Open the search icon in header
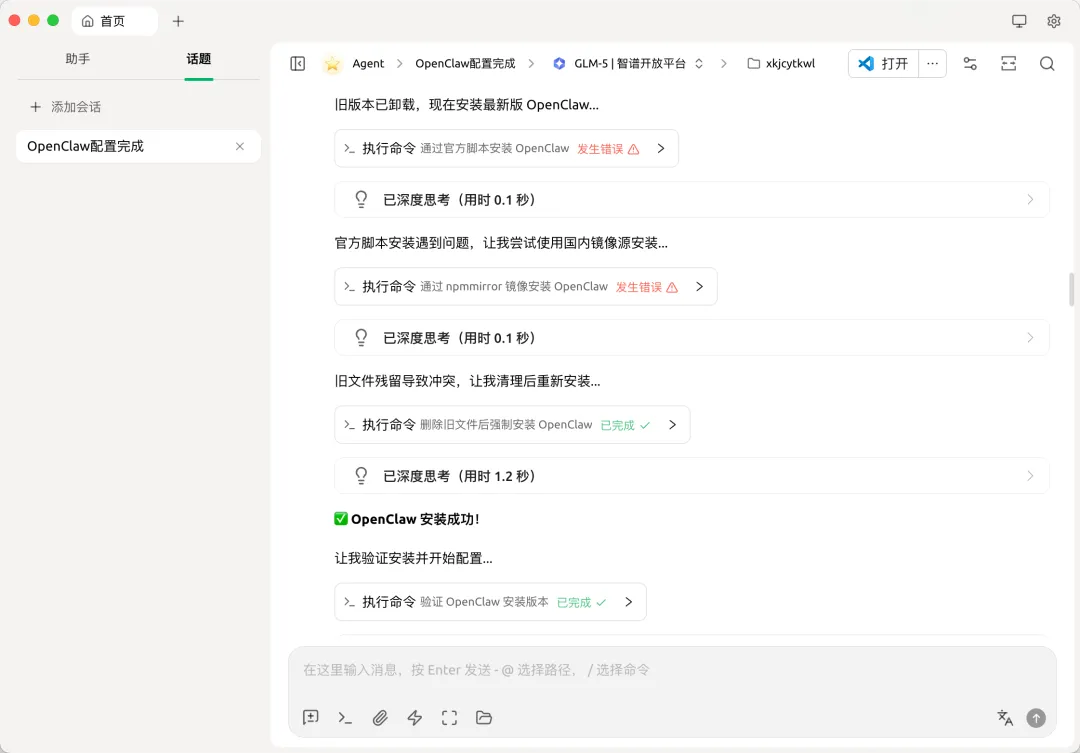 point(1047,63)
